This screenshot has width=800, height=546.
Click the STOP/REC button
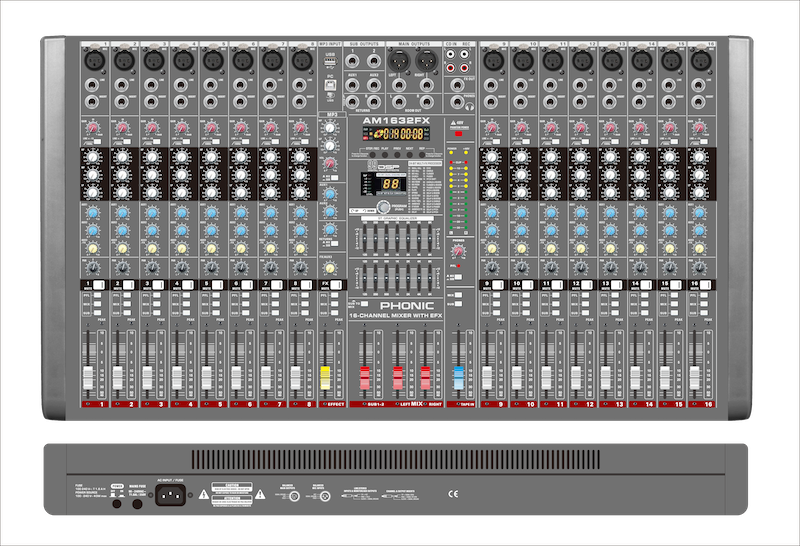tap(372, 154)
